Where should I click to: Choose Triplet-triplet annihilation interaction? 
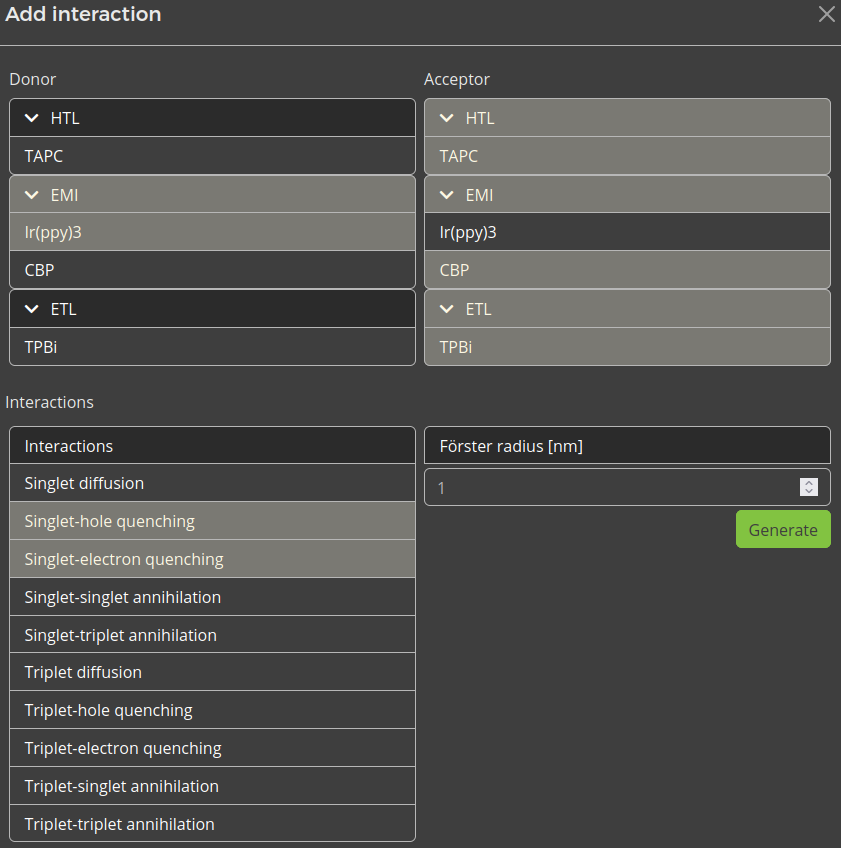(x=212, y=824)
